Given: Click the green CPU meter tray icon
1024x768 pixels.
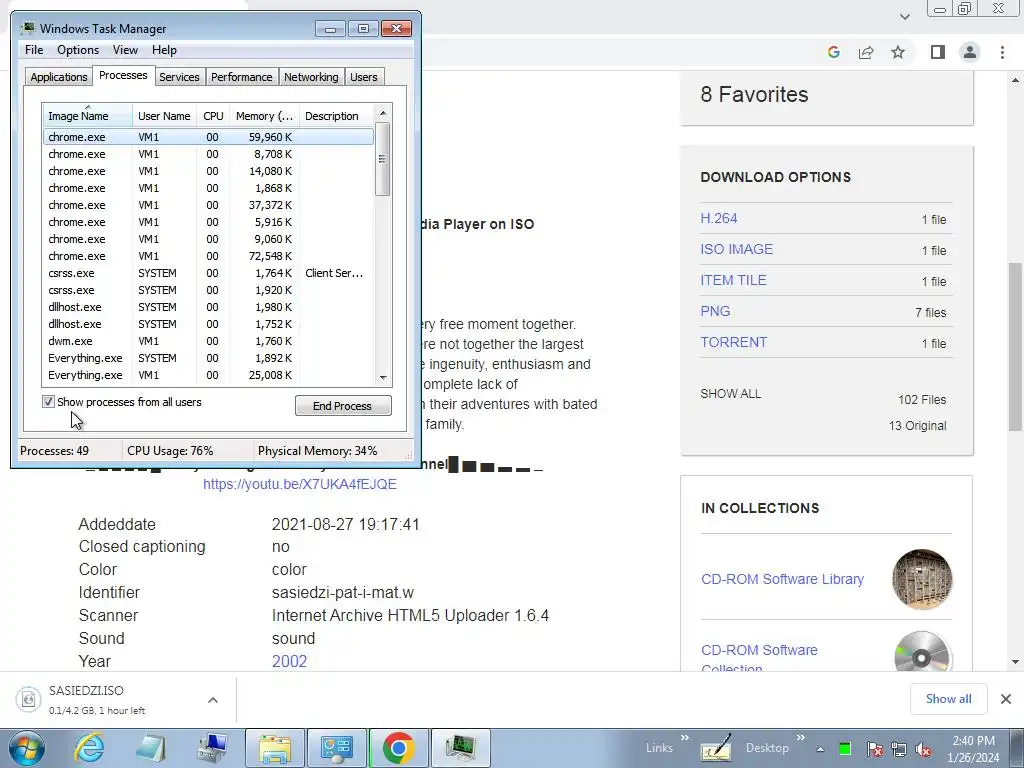Looking at the screenshot, I should point(845,749).
